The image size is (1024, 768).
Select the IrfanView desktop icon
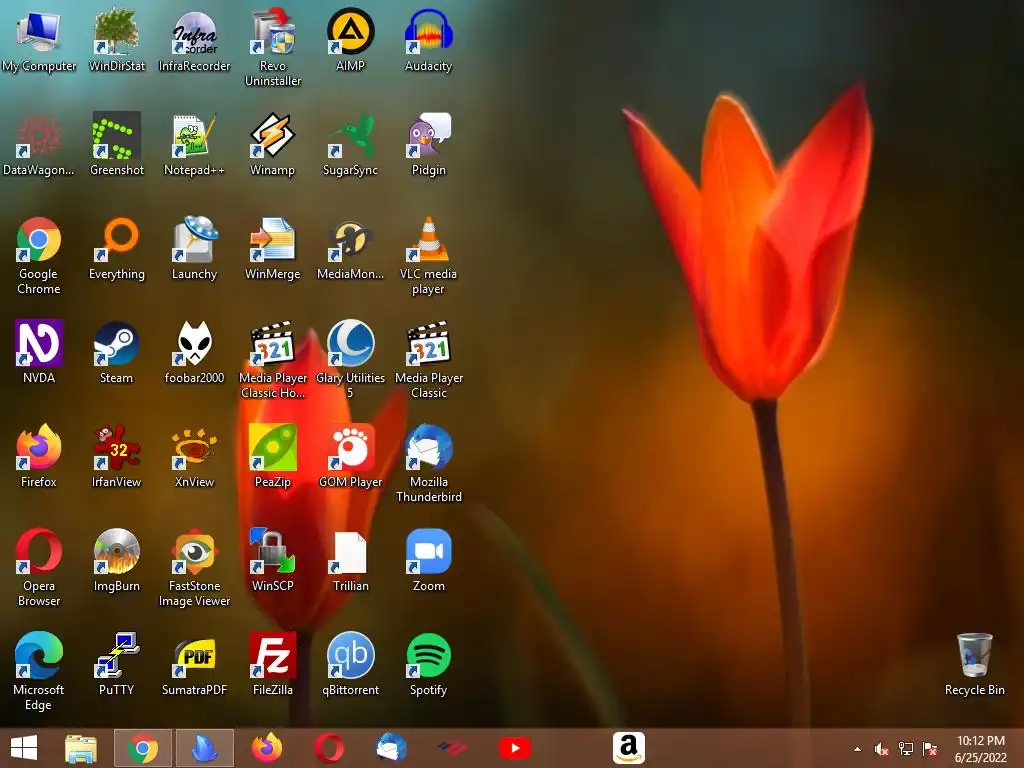click(x=116, y=456)
